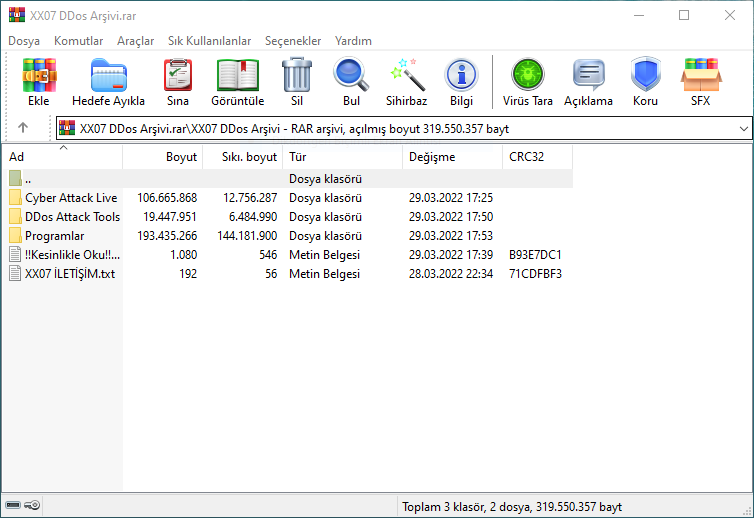Click the WinRAR title bar icon

(x=17, y=15)
